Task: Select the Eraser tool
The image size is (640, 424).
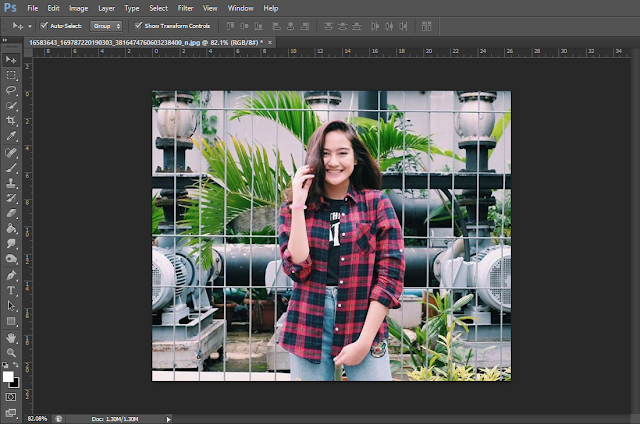Action: (12, 213)
